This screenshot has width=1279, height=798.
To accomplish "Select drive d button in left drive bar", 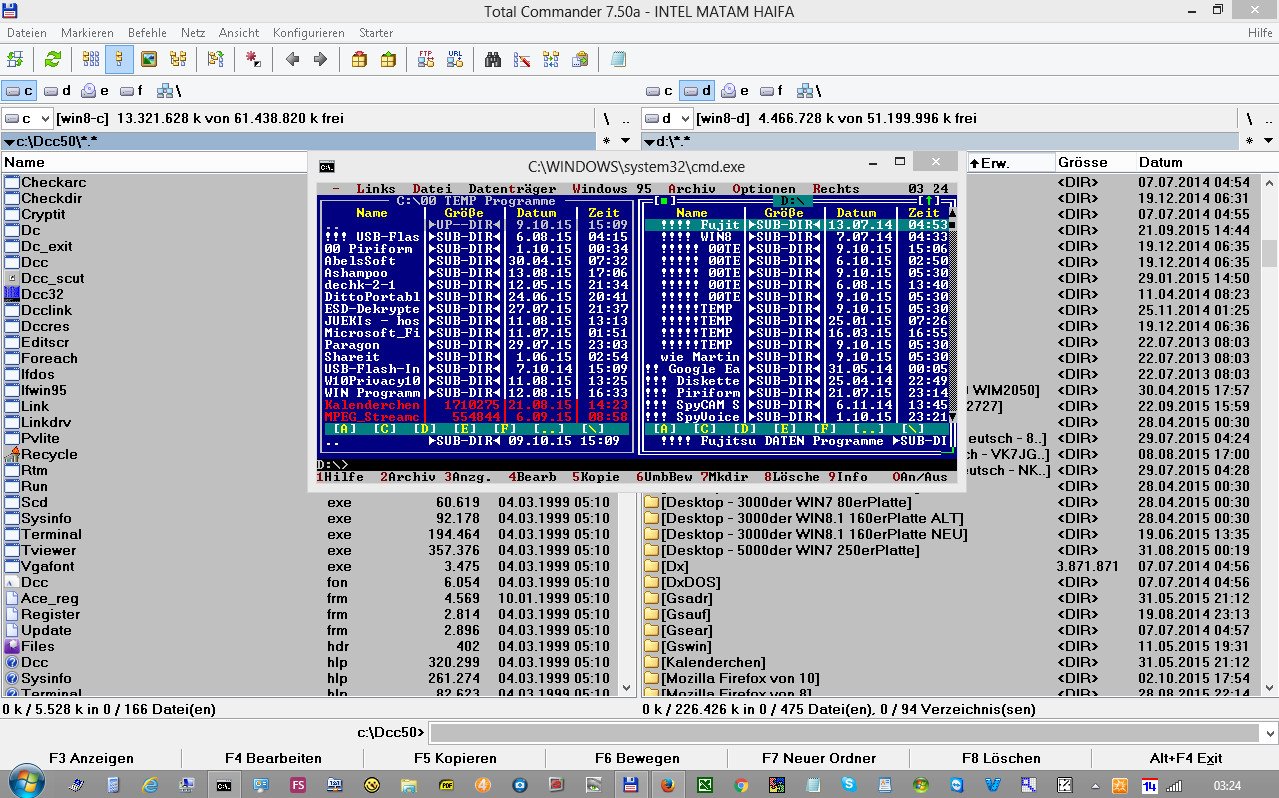I will pos(58,91).
